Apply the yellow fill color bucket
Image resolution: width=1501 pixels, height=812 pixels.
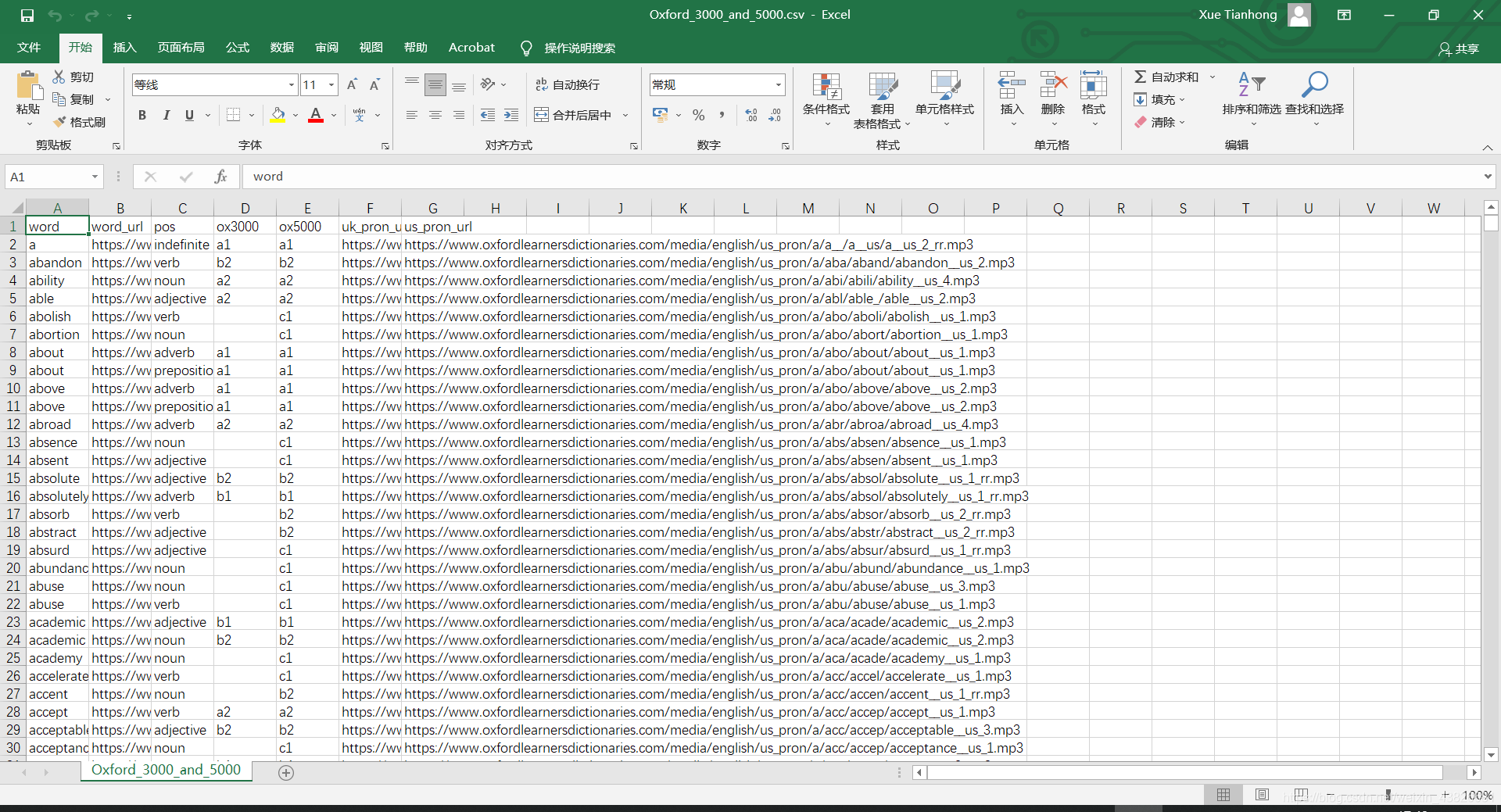(x=278, y=115)
